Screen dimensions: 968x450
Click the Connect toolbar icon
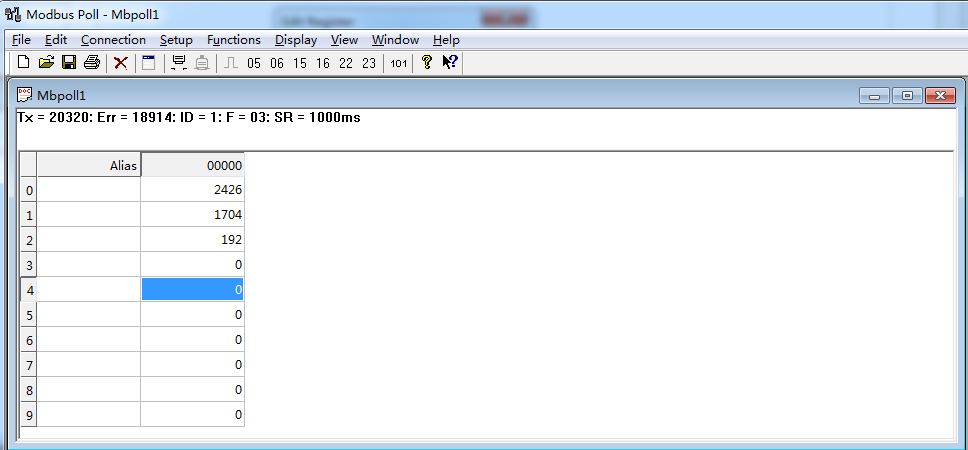point(180,62)
